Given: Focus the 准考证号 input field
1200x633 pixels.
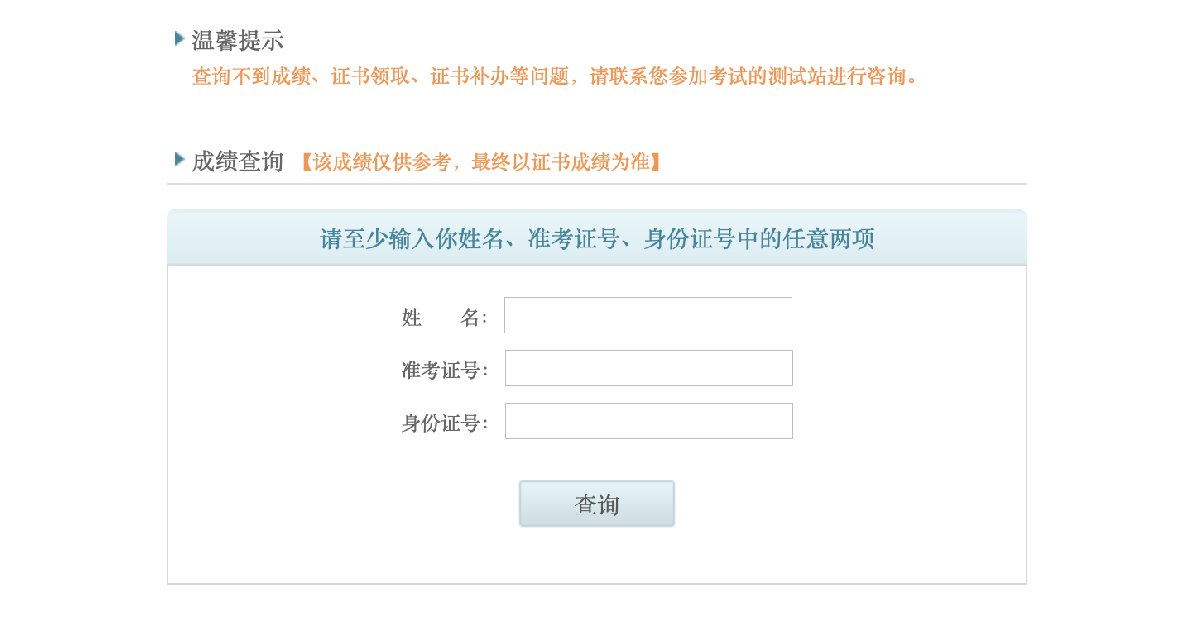Looking at the screenshot, I should coord(648,368).
